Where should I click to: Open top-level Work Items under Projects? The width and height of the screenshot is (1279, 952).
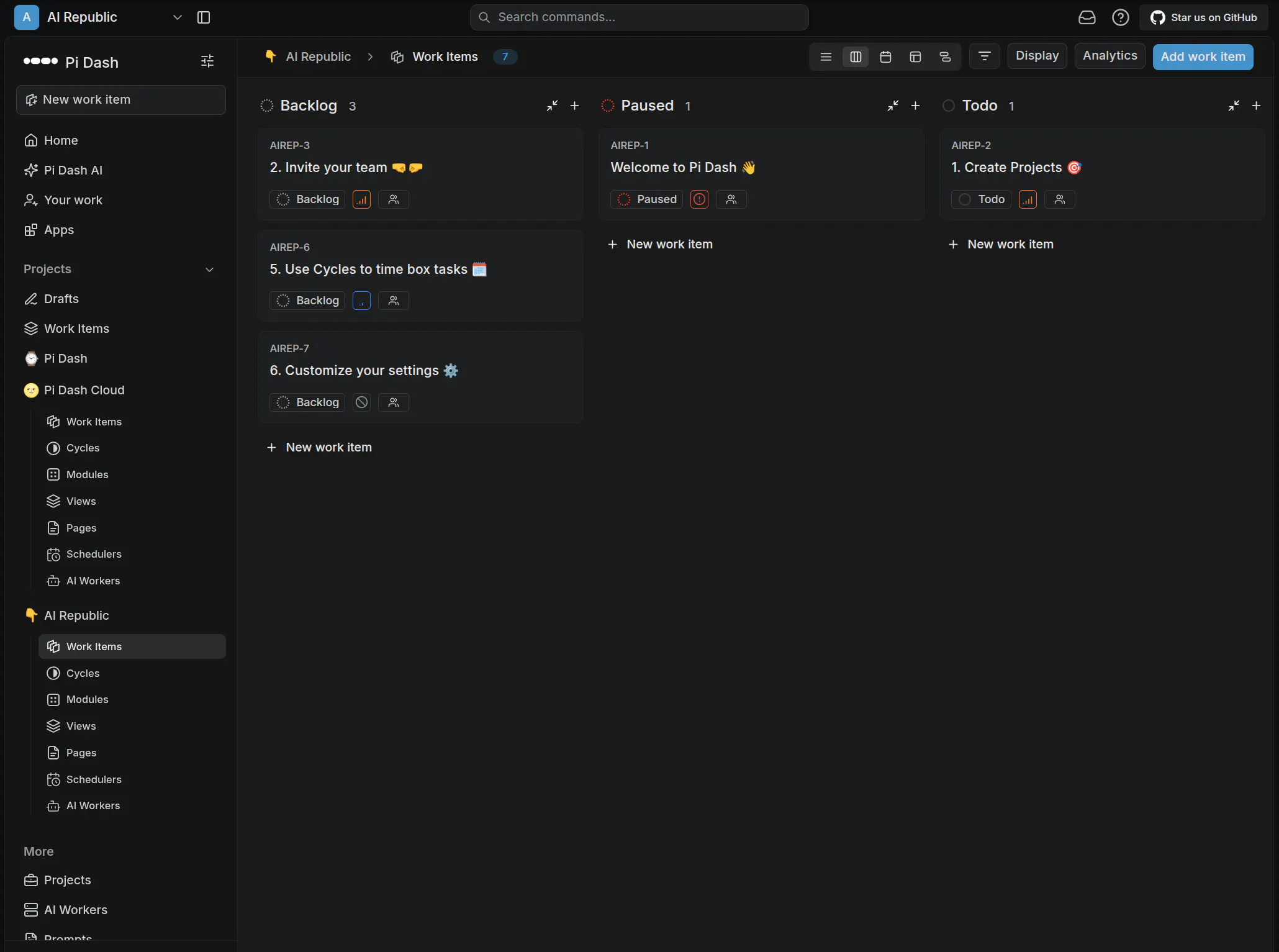(121, 329)
